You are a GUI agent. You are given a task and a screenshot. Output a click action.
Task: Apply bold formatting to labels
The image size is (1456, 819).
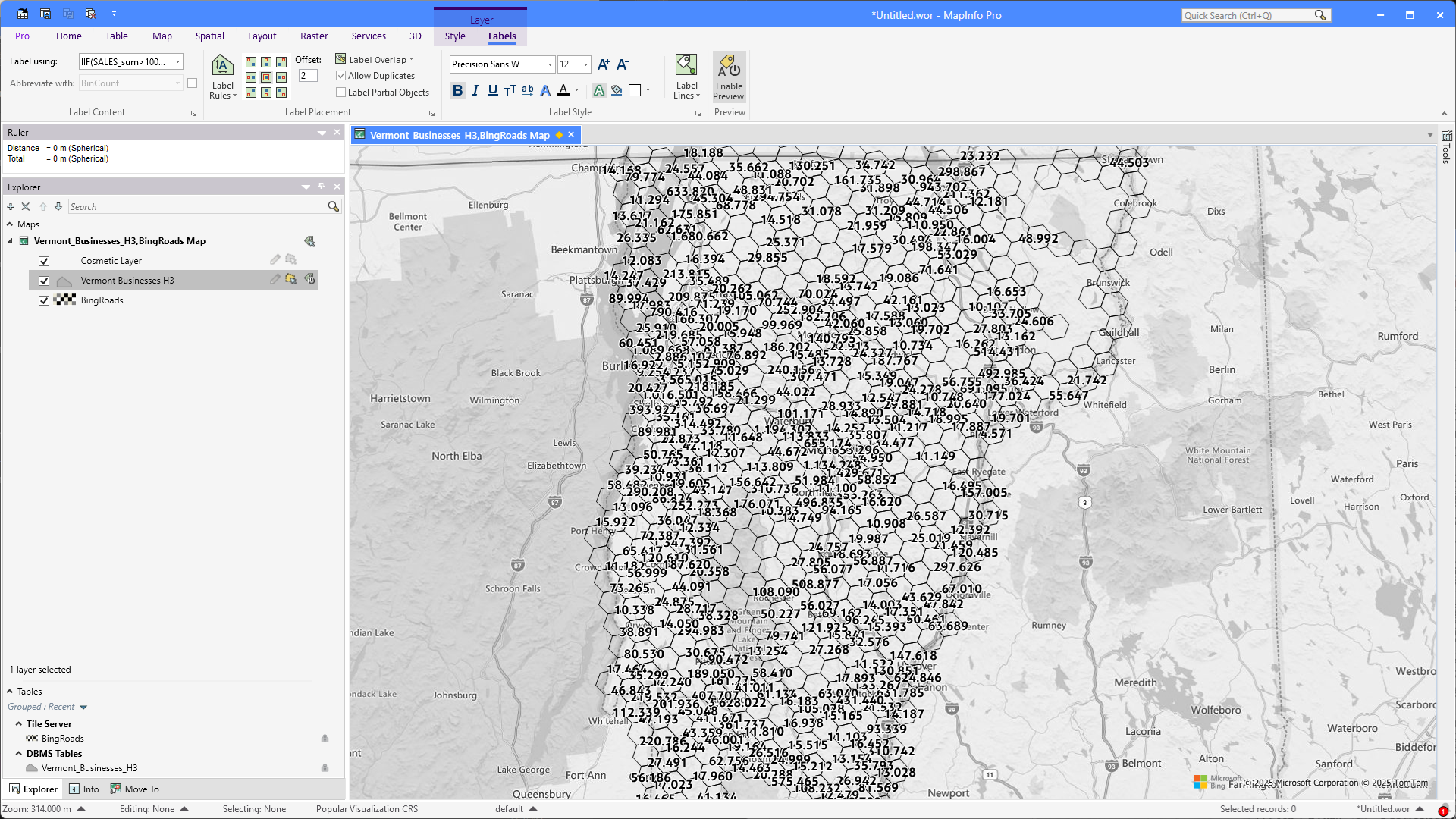click(457, 90)
